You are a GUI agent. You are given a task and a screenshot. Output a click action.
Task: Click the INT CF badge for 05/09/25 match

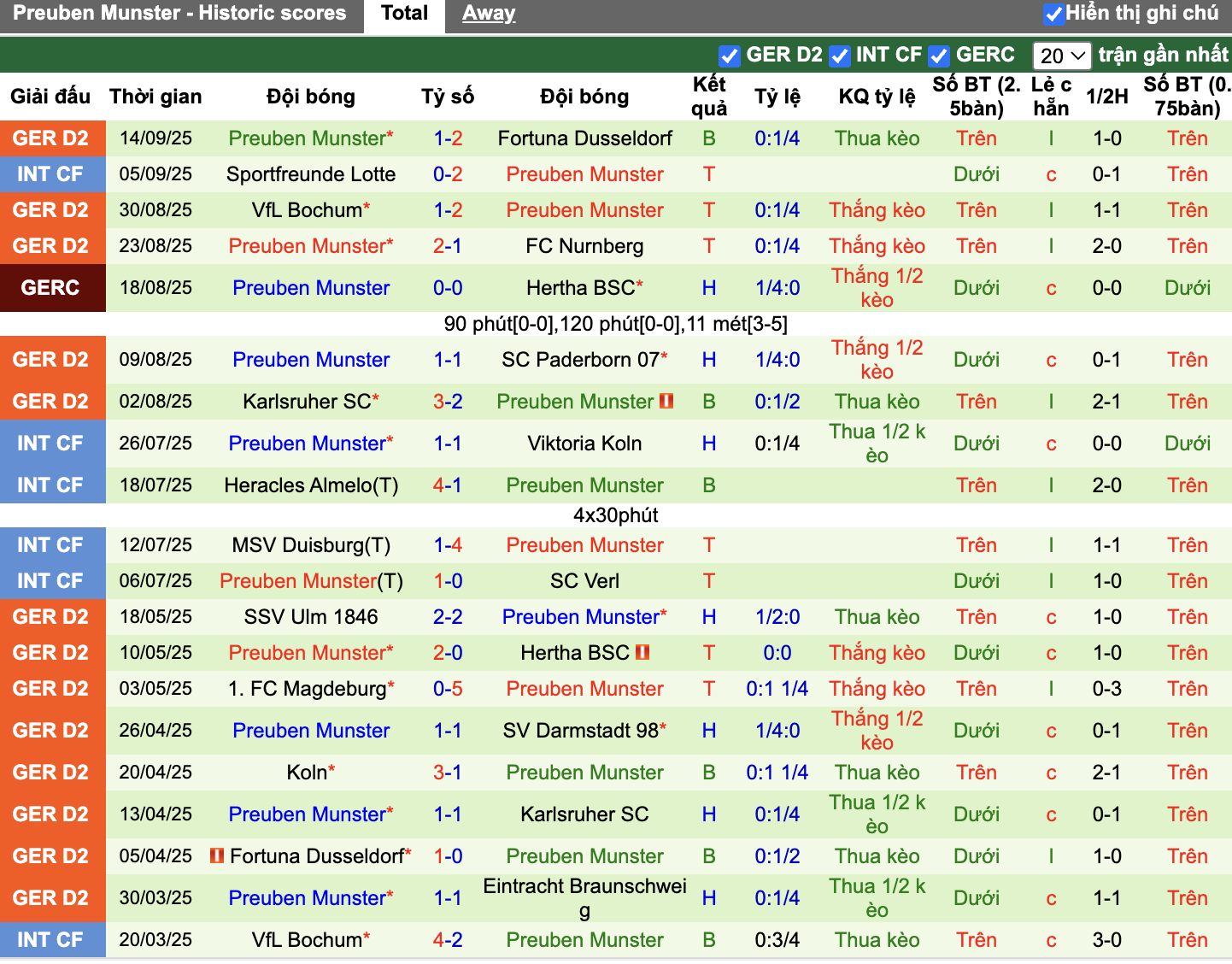(51, 174)
